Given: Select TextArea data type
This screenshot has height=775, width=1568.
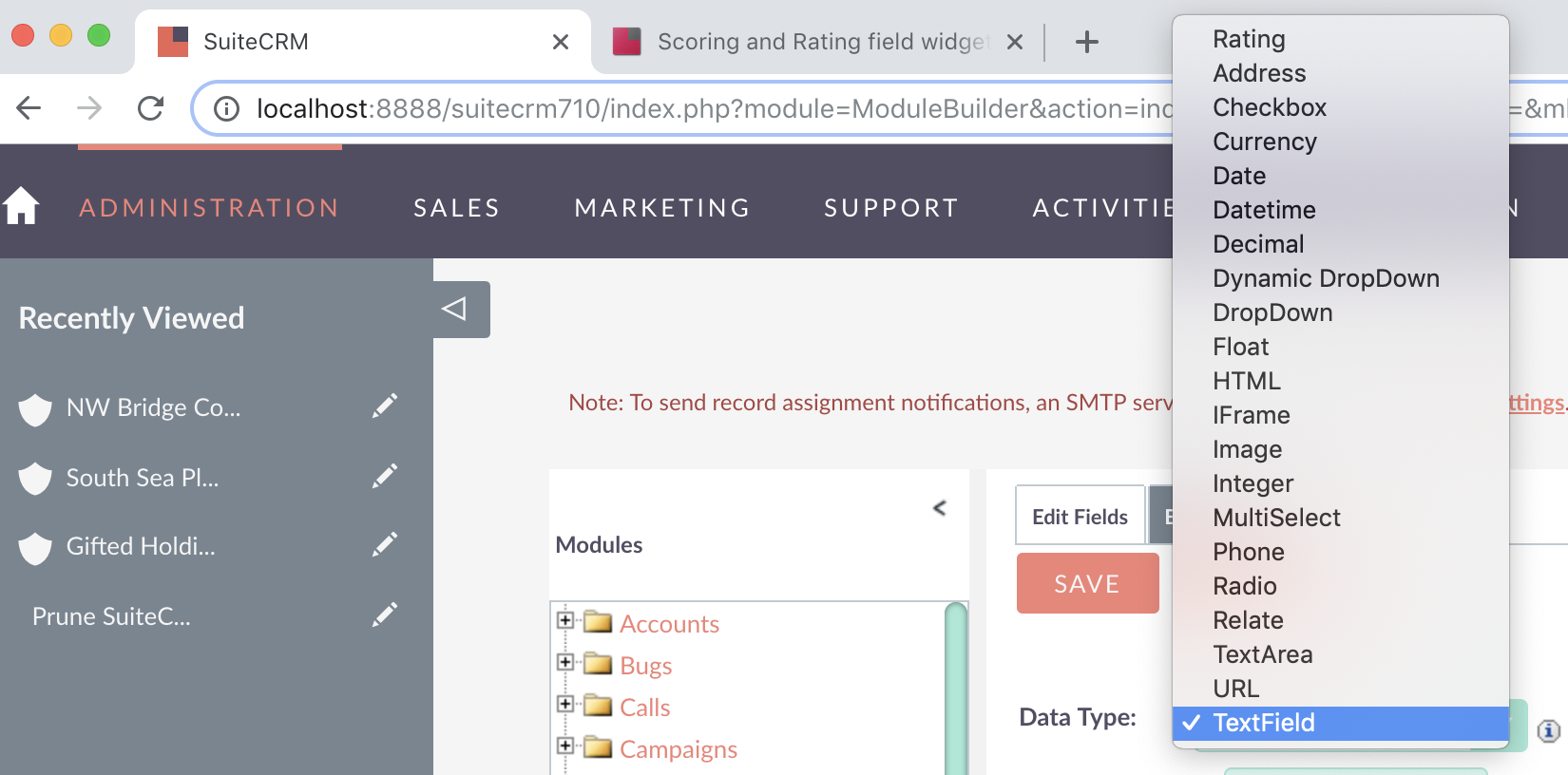Looking at the screenshot, I should click(1341, 654).
